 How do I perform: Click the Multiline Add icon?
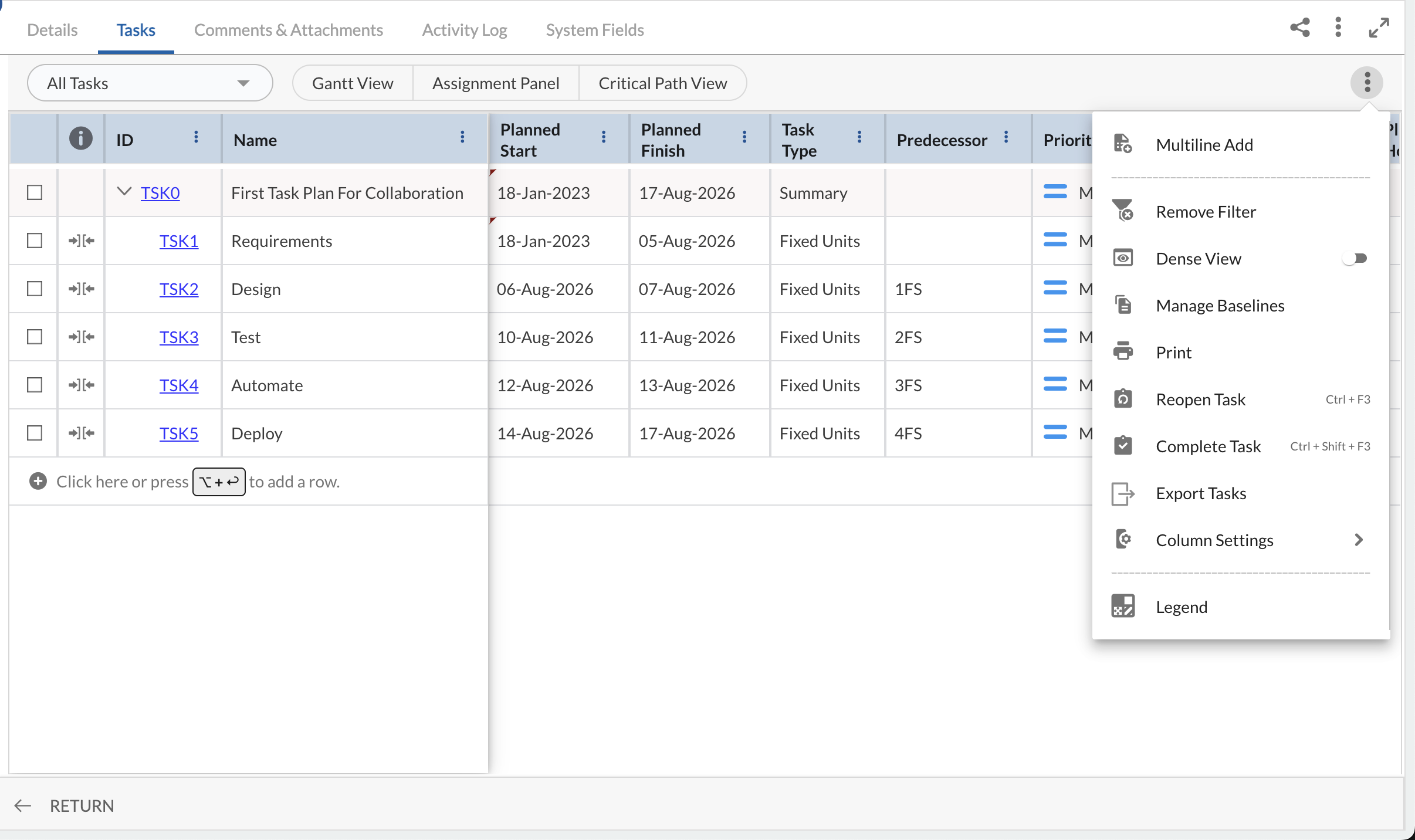[x=1123, y=144]
